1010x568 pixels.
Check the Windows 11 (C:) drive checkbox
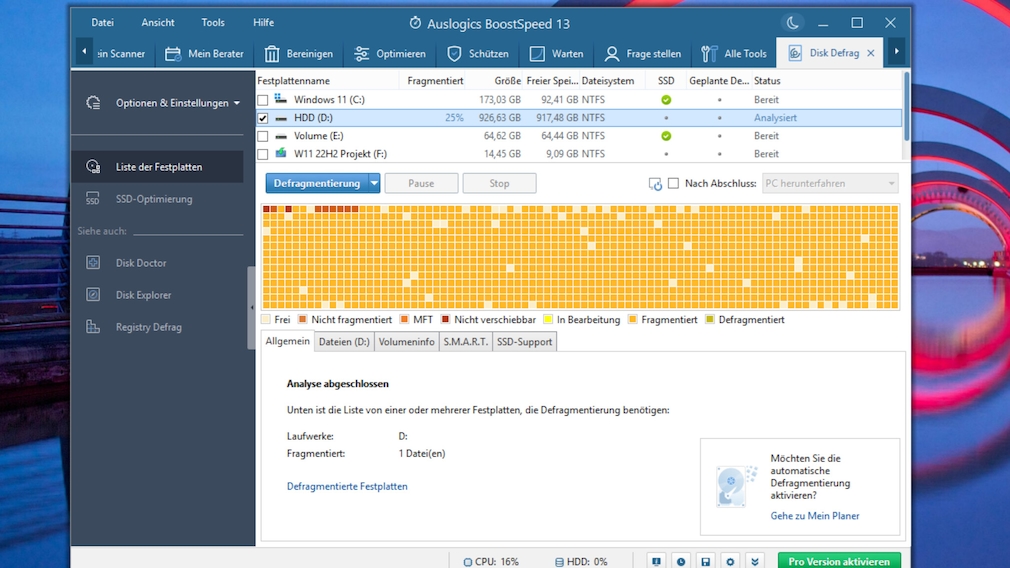[263, 100]
